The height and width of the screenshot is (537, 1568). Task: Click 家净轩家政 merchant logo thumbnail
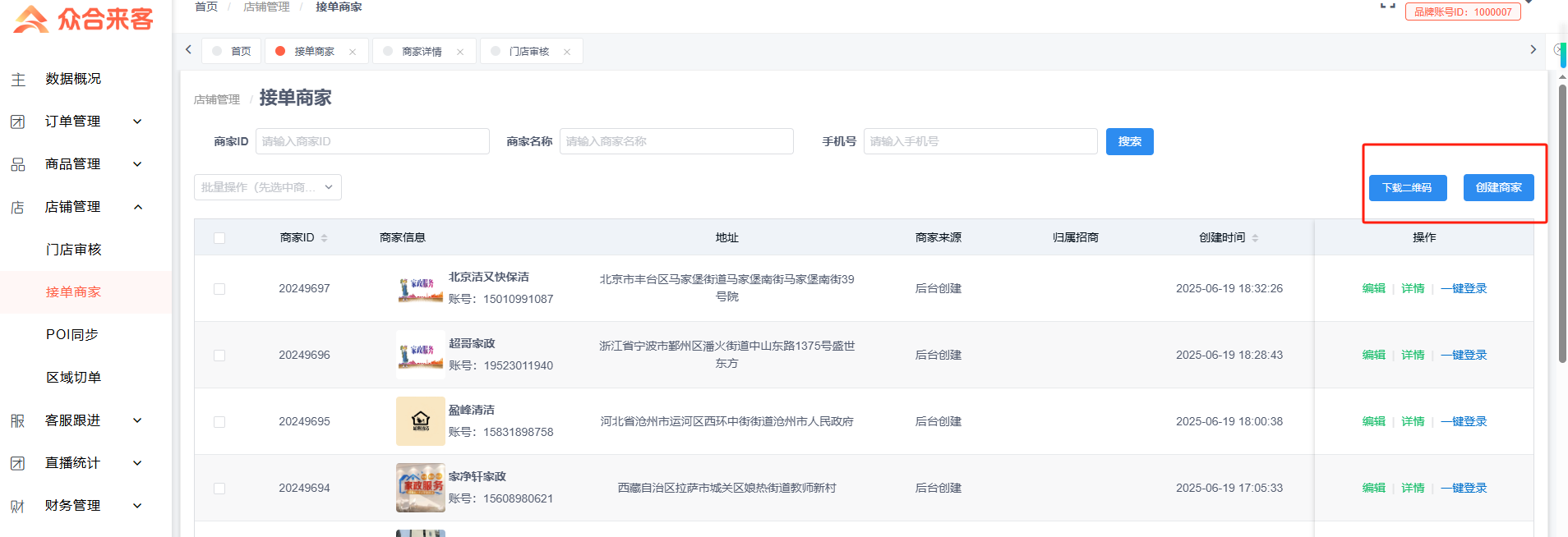pos(421,489)
